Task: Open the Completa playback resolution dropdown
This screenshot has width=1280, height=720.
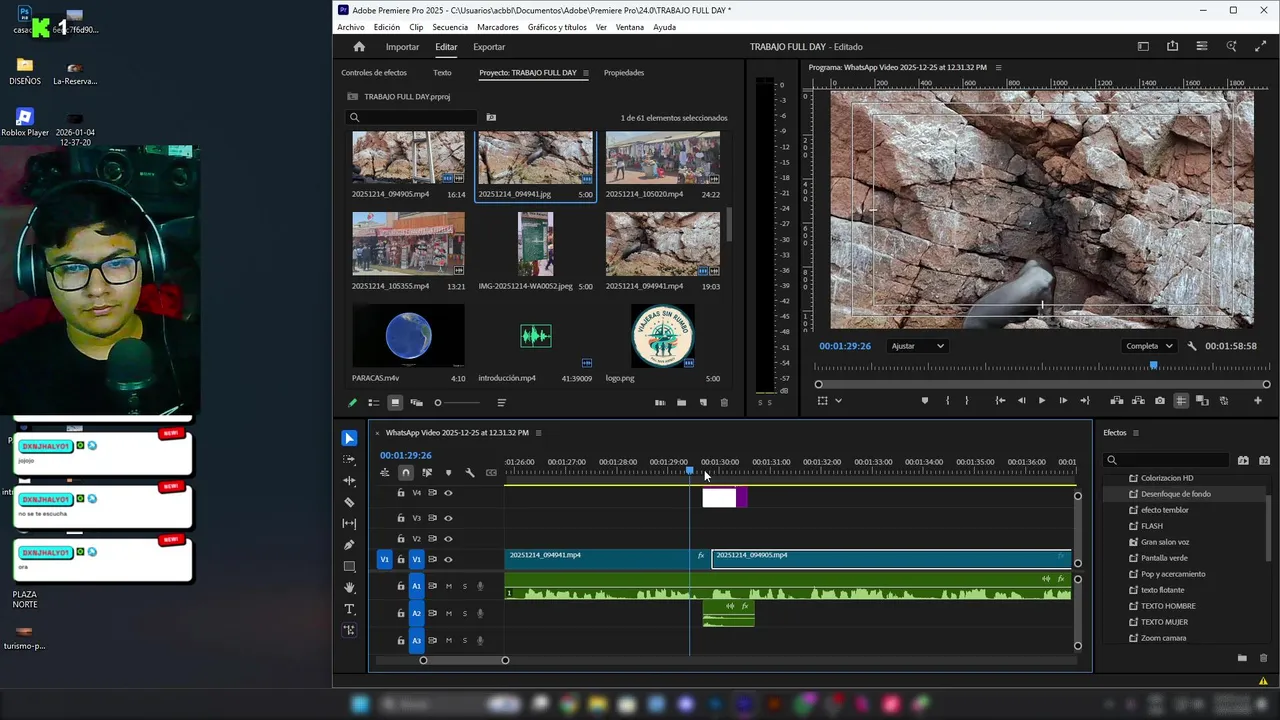Action: coord(1148,346)
